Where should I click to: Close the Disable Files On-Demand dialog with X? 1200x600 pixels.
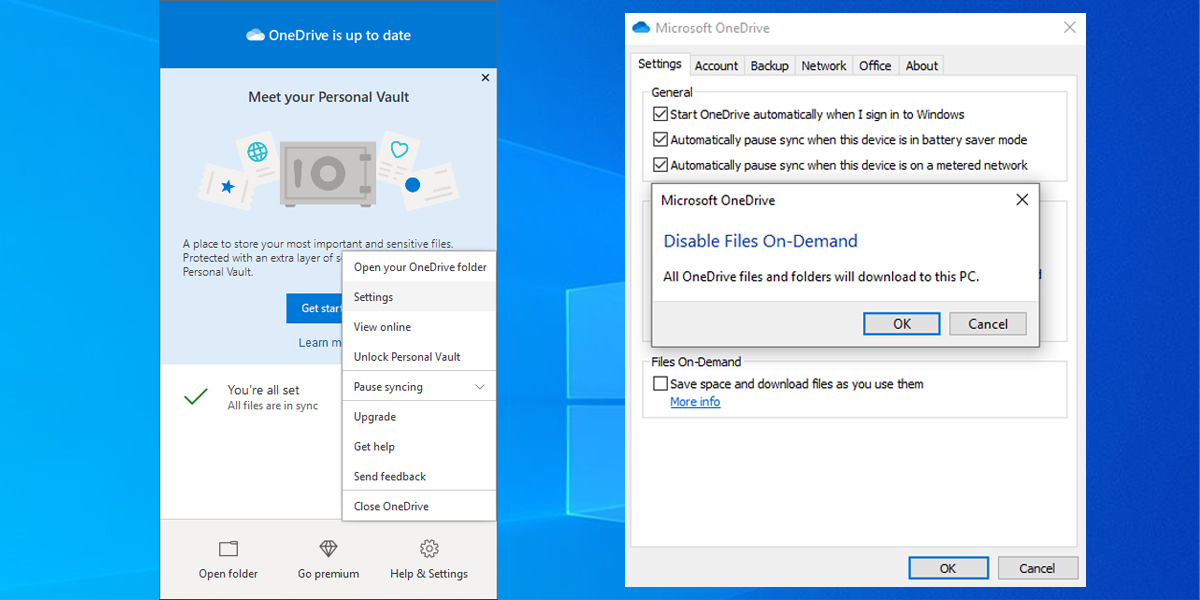pos(1022,200)
